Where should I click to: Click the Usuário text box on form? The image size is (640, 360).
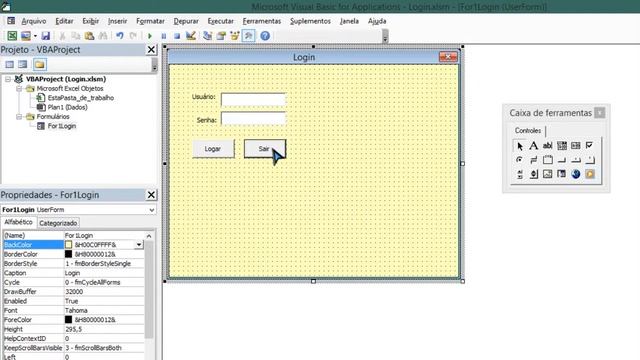(x=253, y=99)
